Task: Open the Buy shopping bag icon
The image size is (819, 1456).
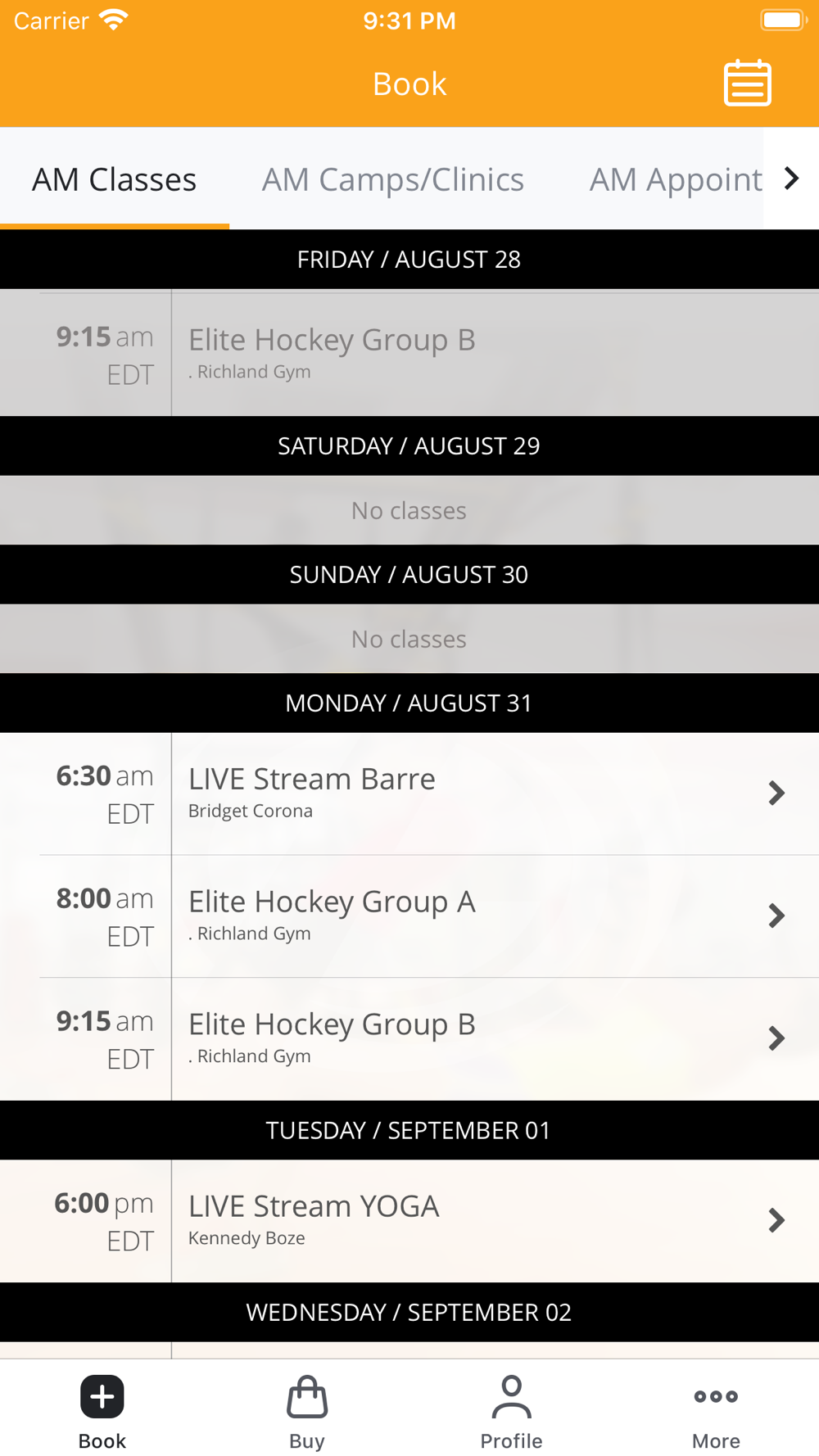Action: pyautogui.click(x=307, y=1396)
